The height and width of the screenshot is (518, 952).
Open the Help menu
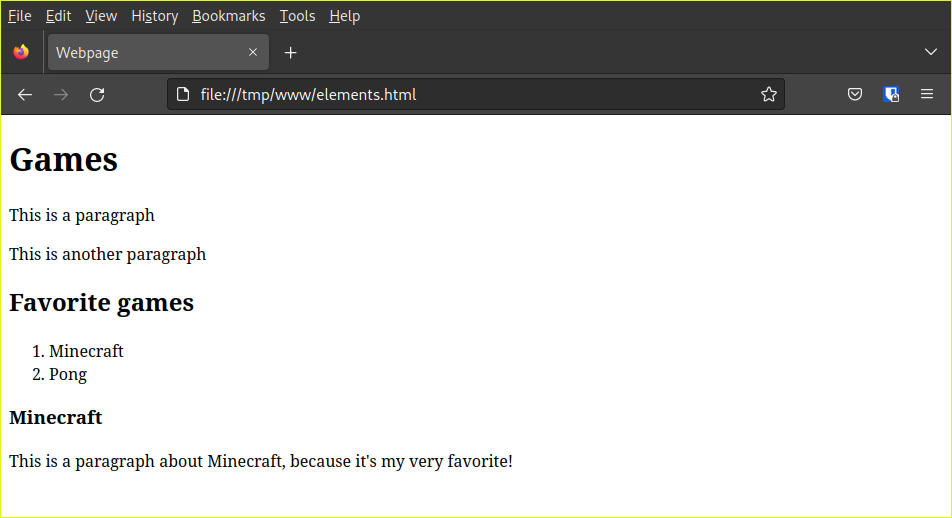point(344,16)
